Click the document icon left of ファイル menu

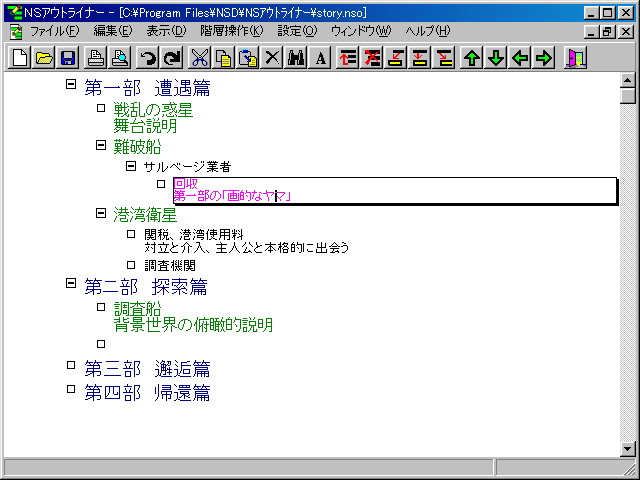pyautogui.click(x=16, y=32)
